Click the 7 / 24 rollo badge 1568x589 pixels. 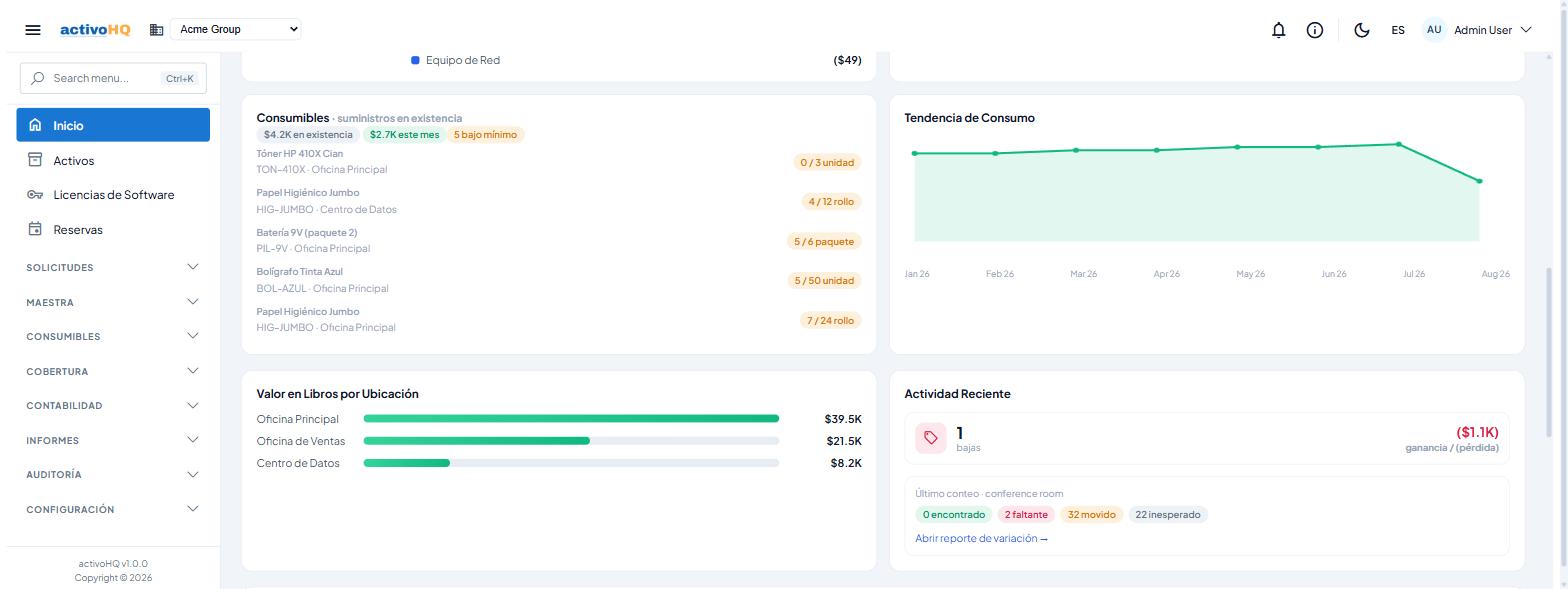[x=831, y=320]
